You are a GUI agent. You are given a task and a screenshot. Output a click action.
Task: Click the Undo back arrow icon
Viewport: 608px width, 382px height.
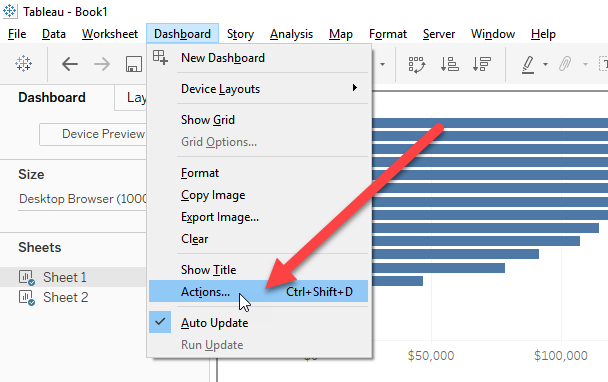(70, 64)
